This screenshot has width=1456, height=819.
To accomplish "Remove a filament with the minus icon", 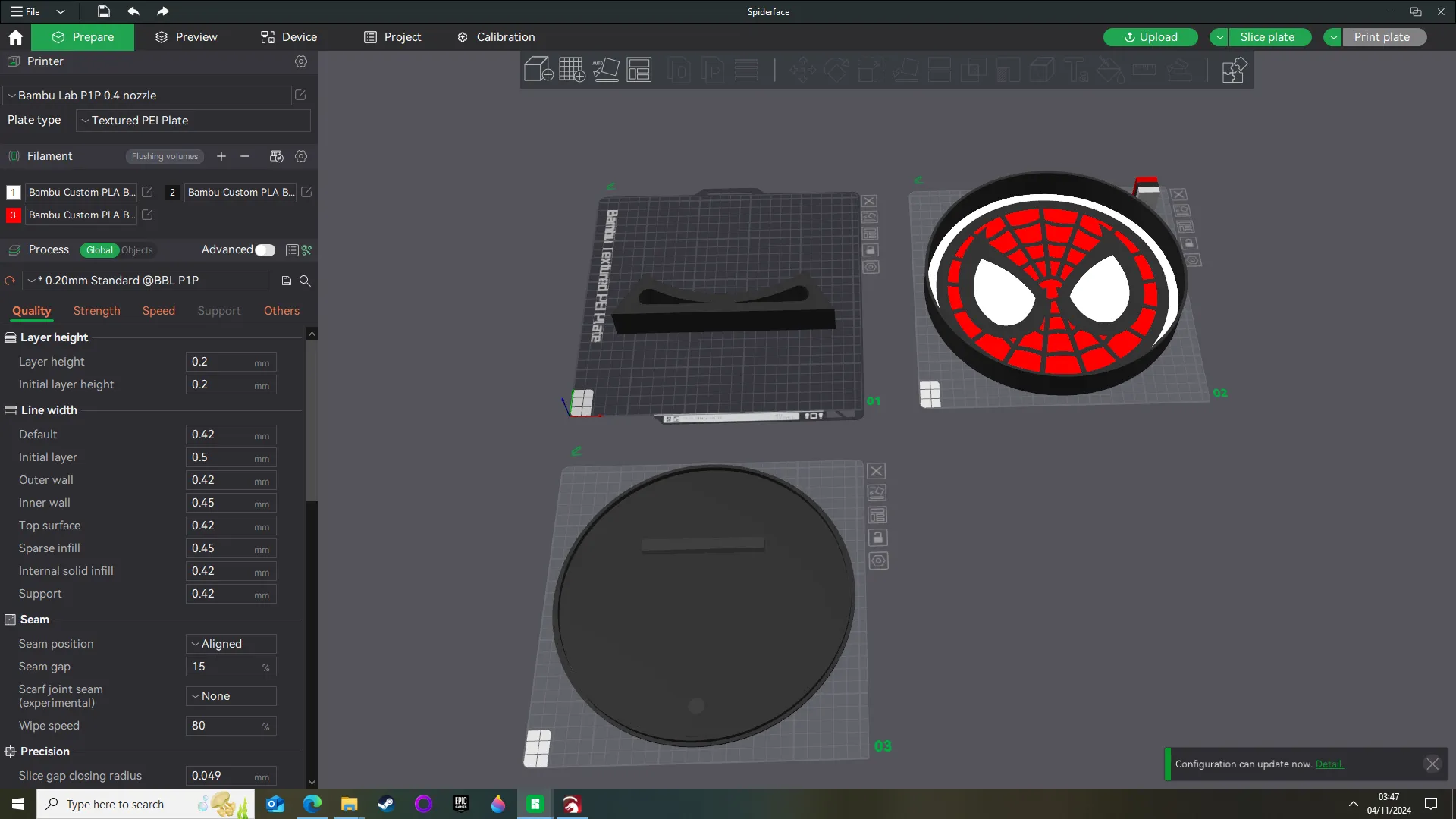I will tap(245, 156).
